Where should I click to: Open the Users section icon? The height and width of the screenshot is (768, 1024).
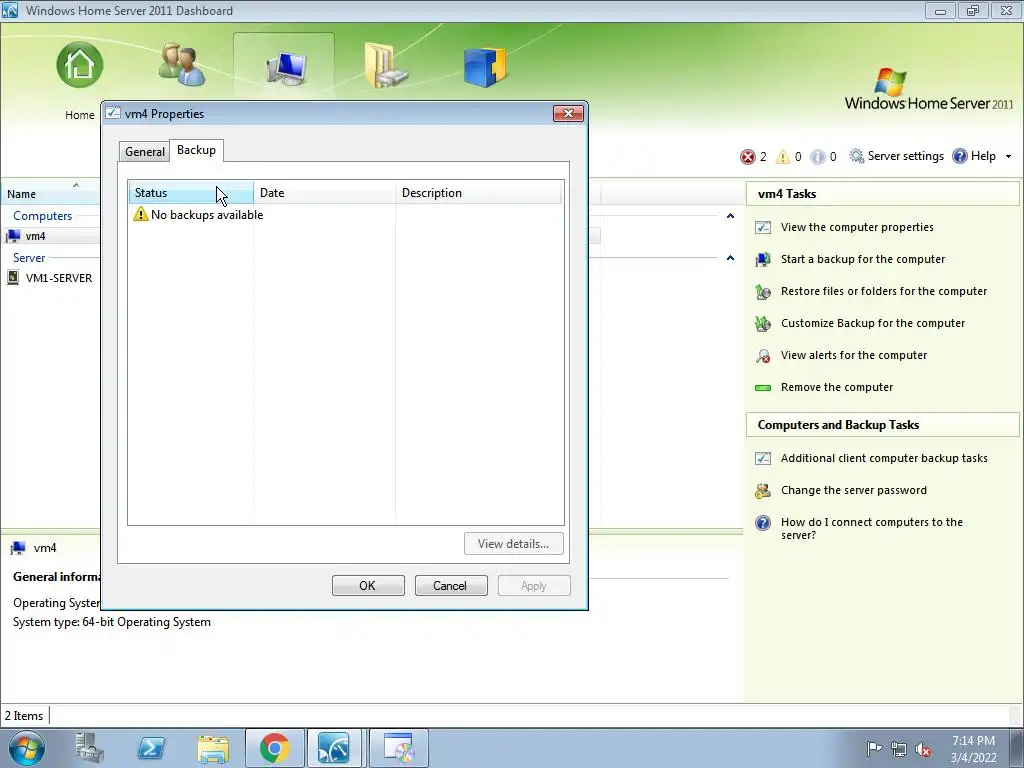pos(182,65)
